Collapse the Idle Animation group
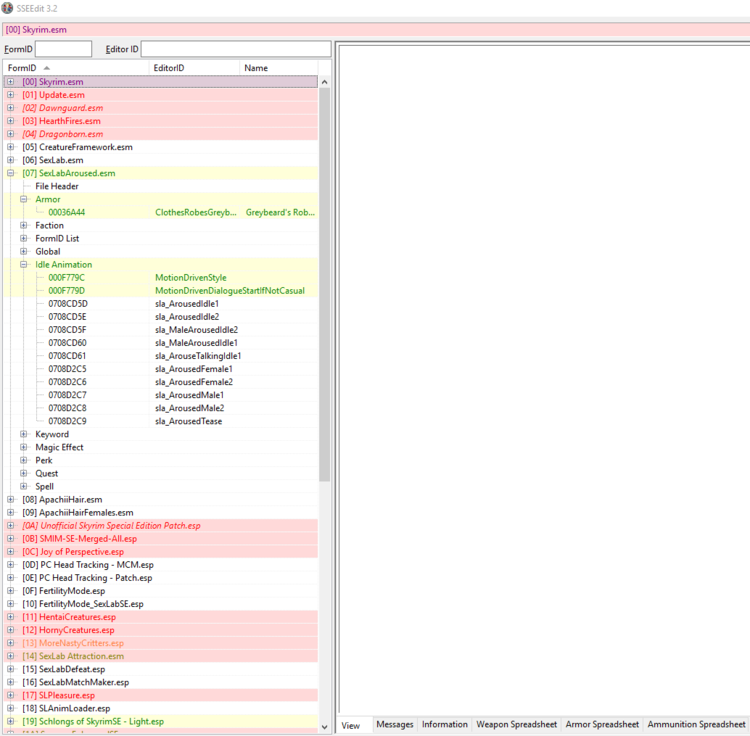The image size is (750, 736). click(23, 264)
